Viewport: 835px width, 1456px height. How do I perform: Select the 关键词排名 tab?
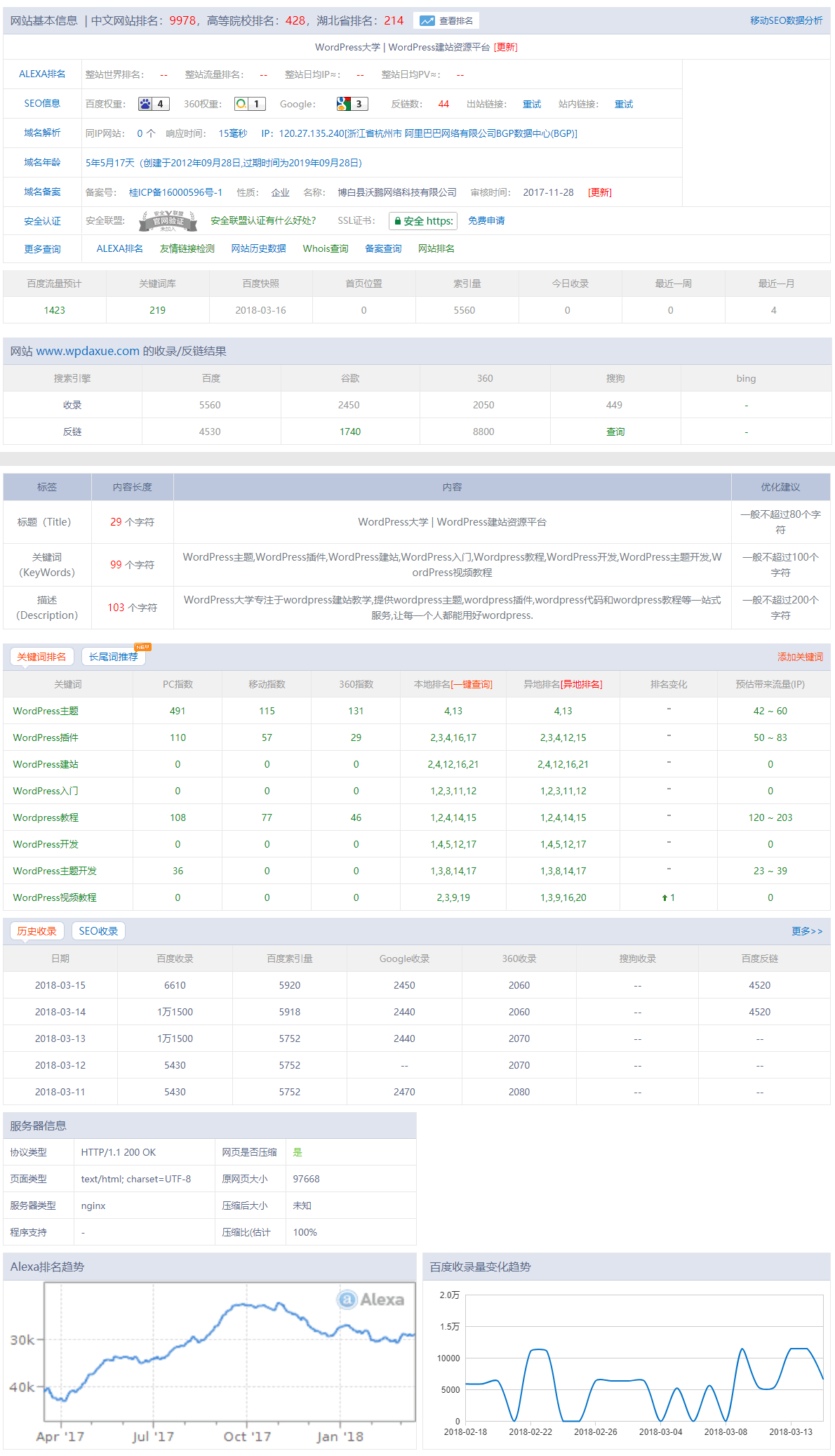click(x=41, y=657)
